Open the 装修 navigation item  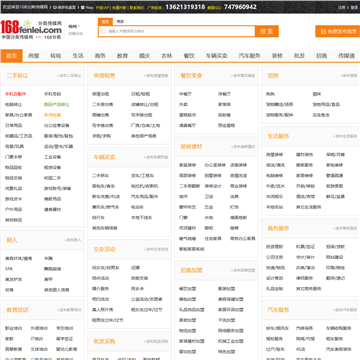pyautogui.click(x=277, y=56)
